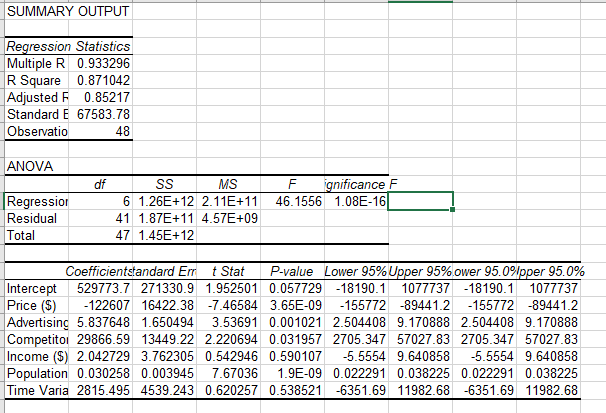606x413 pixels.
Task: Select the Price ($) row label
Action: tap(37, 305)
